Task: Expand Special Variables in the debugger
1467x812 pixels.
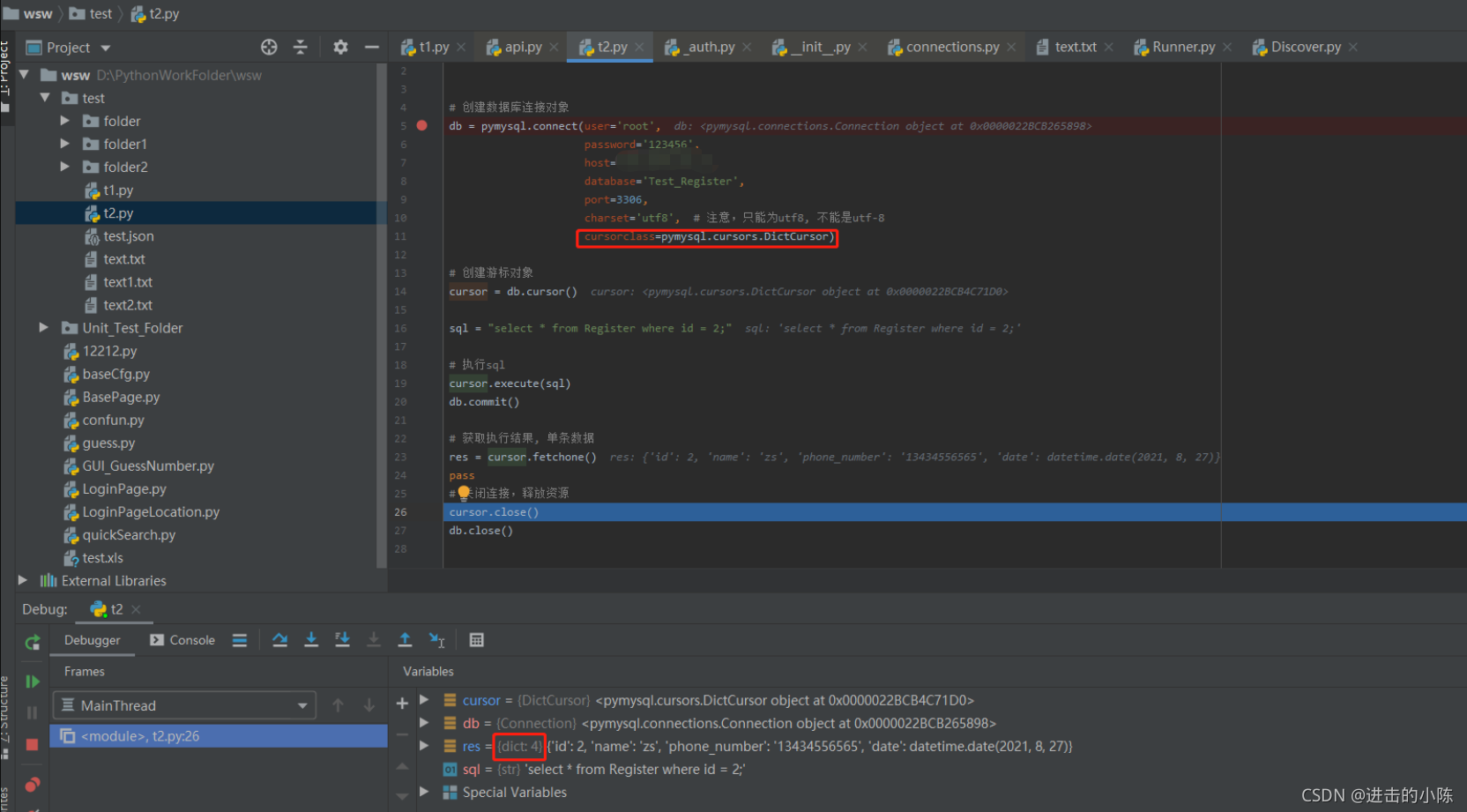Action: [425, 792]
